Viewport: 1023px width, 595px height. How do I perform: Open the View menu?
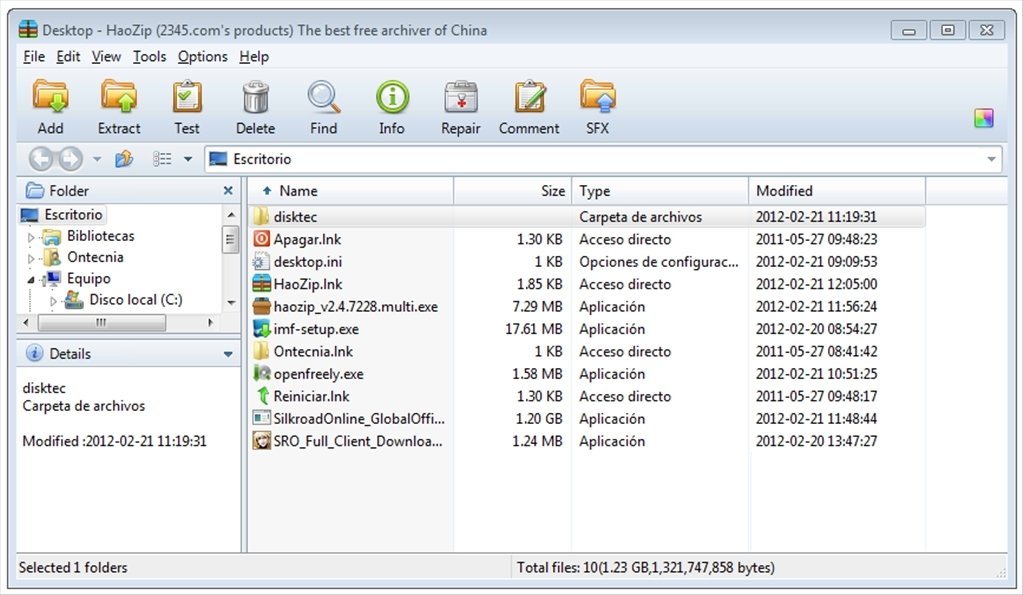106,57
